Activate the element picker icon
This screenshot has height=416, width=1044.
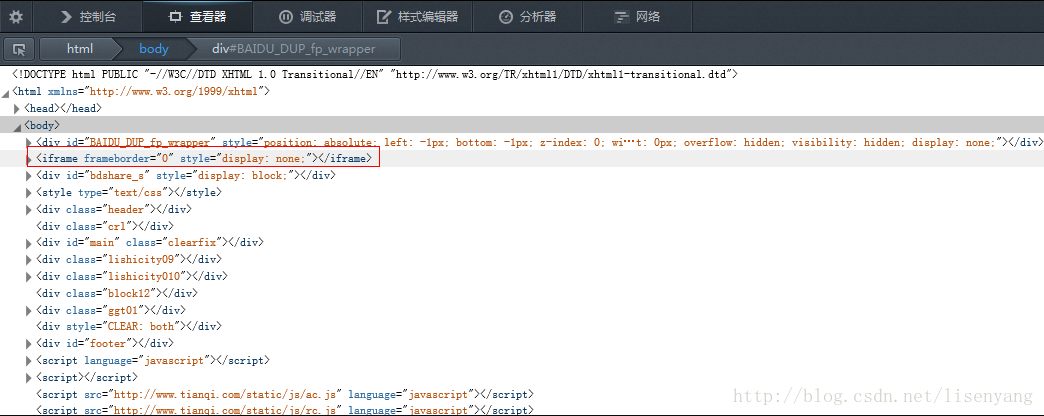tap(19, 49)
